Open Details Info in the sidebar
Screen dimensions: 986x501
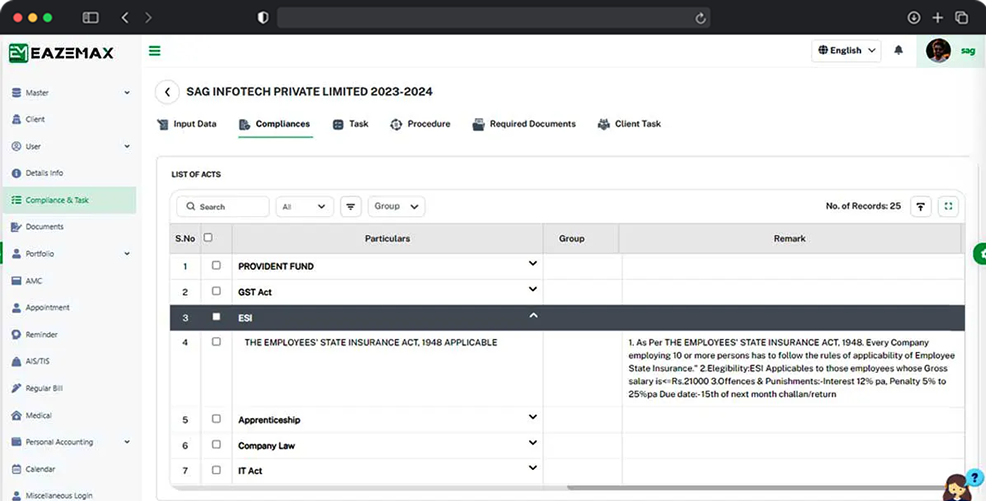pyautogui.click(x=44, y=173)
